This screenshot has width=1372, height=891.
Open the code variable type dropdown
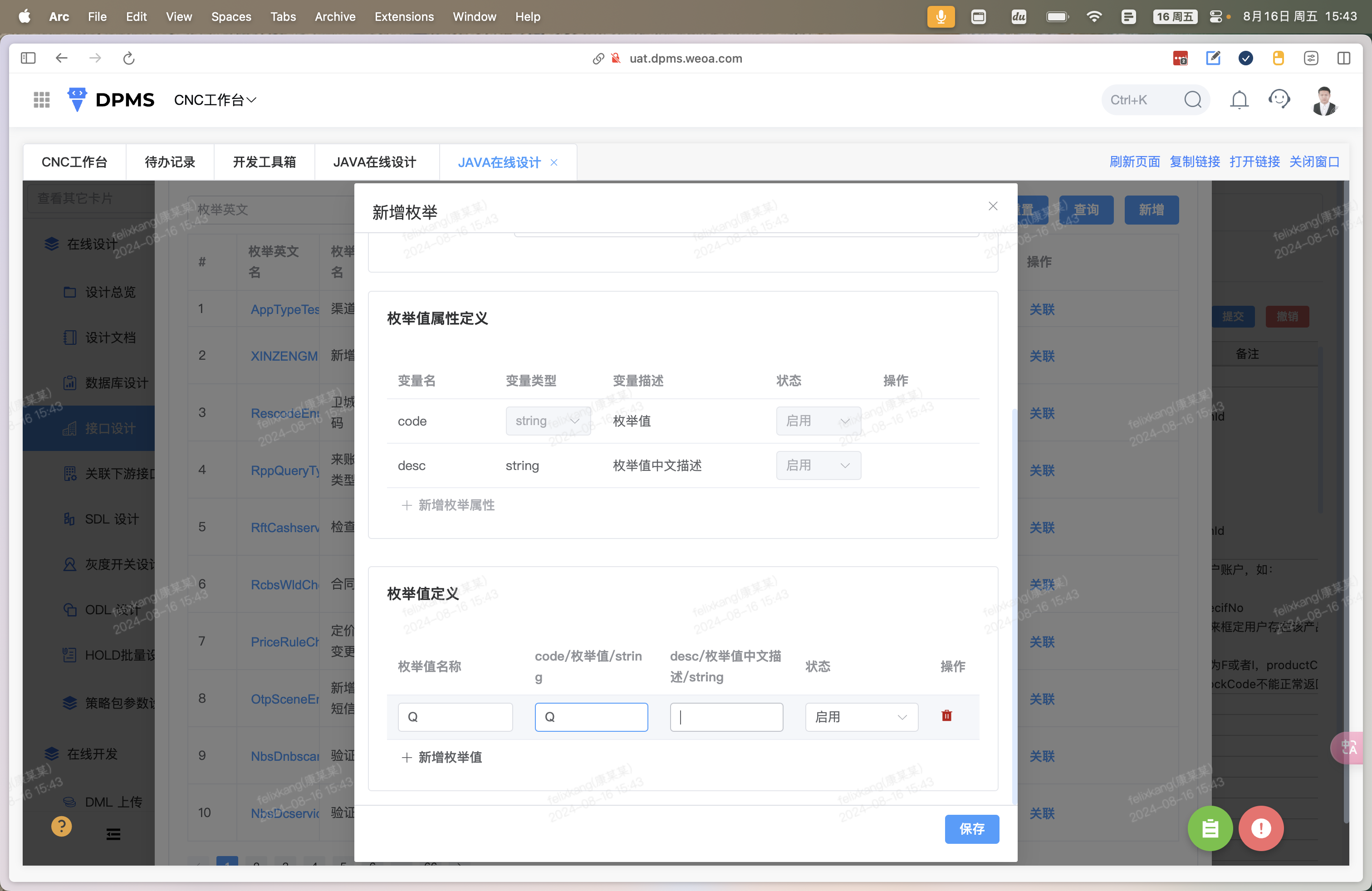[x=548, y=421]
